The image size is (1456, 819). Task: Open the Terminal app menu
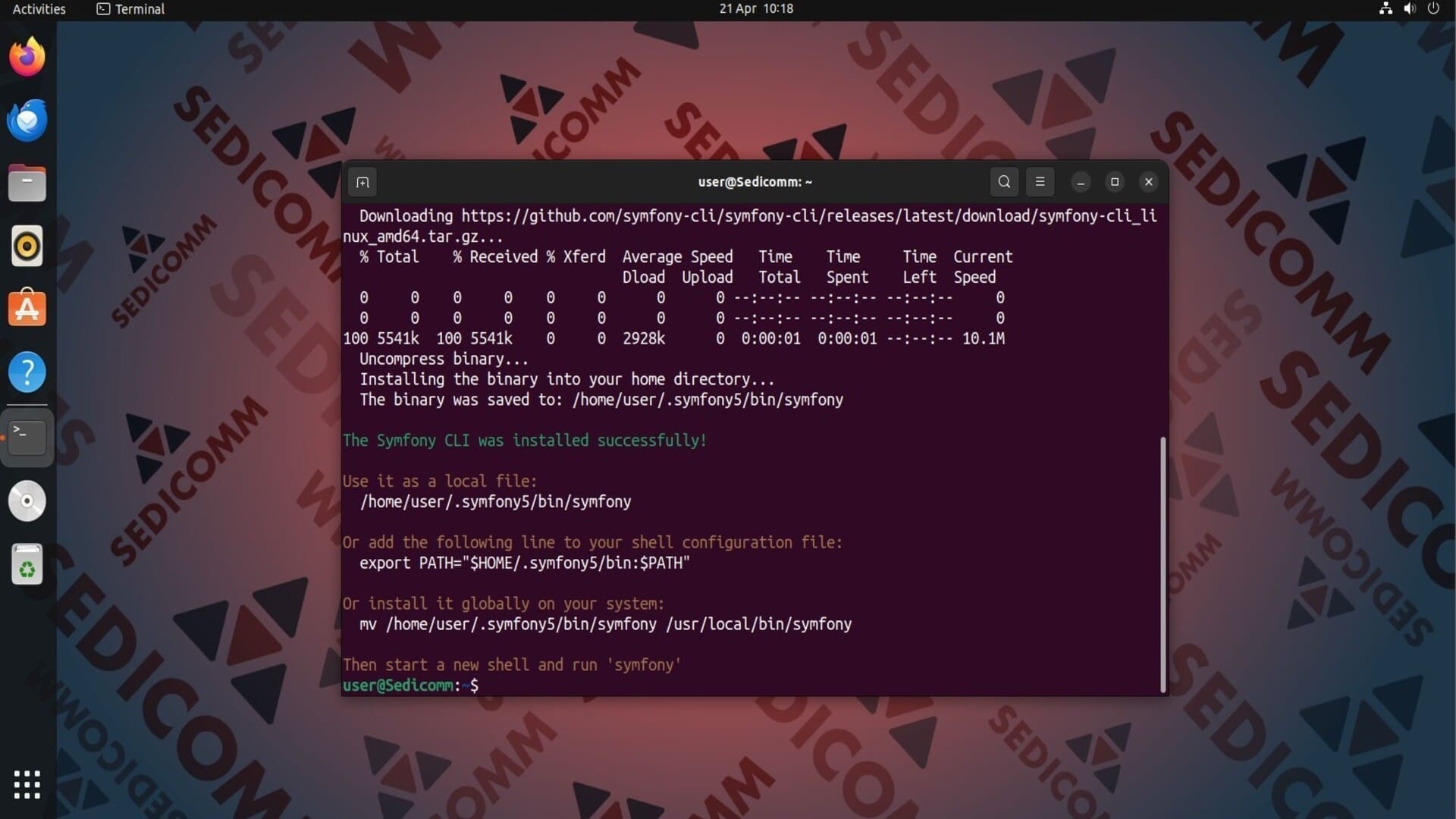pos(130,9)
